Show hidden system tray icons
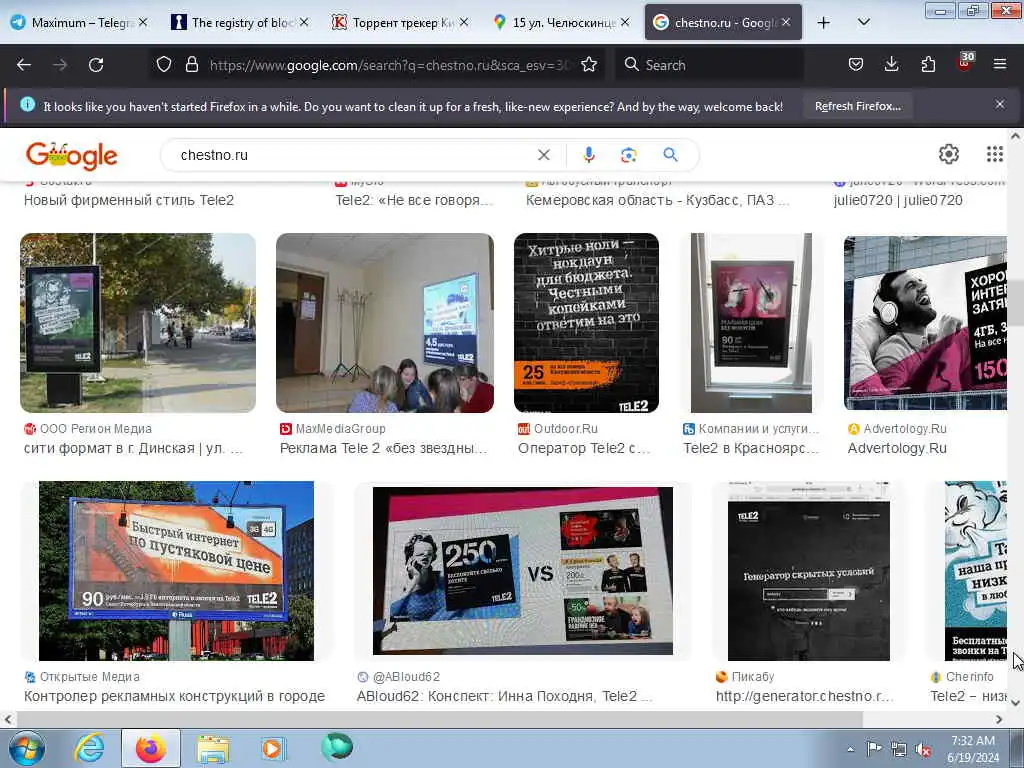Viewport: 1024px width, 768px height. pyautogui.click(x=850, y=750)
